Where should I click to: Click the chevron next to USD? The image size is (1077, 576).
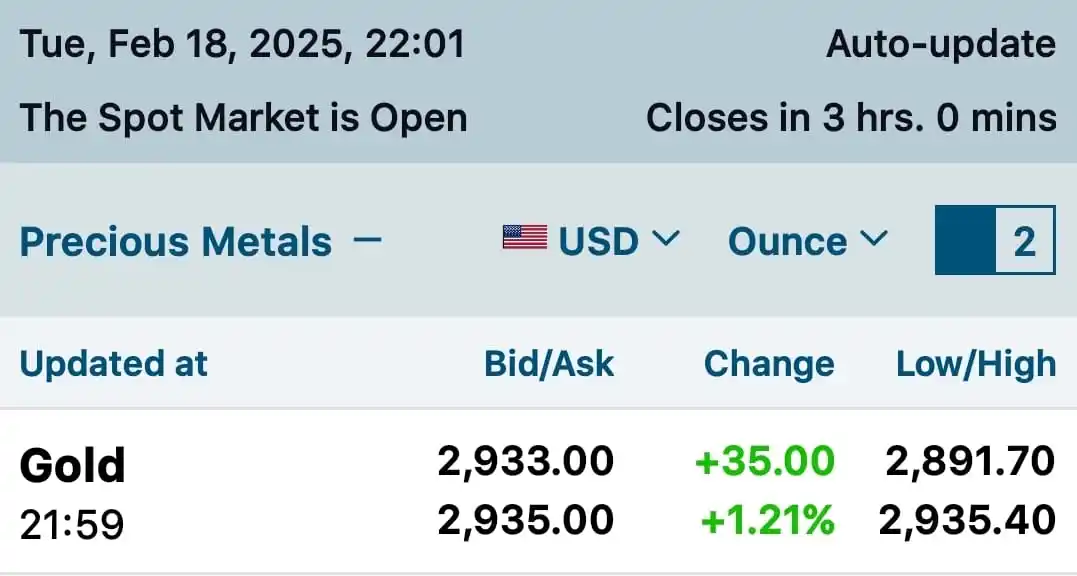click(x=666, y=239)
